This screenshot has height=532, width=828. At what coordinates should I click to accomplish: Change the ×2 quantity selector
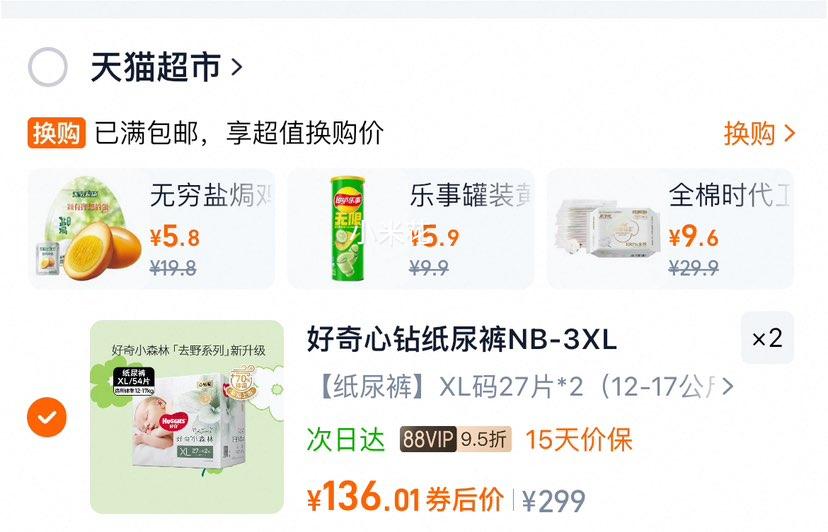767,338
